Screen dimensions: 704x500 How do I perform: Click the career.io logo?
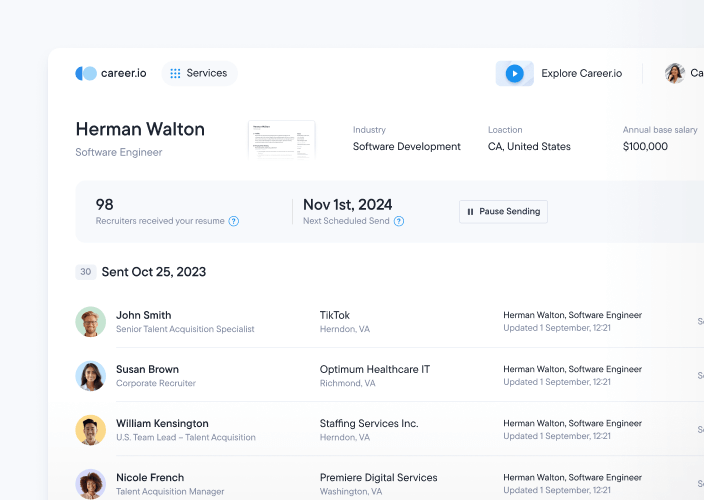(x=110, y=73)
